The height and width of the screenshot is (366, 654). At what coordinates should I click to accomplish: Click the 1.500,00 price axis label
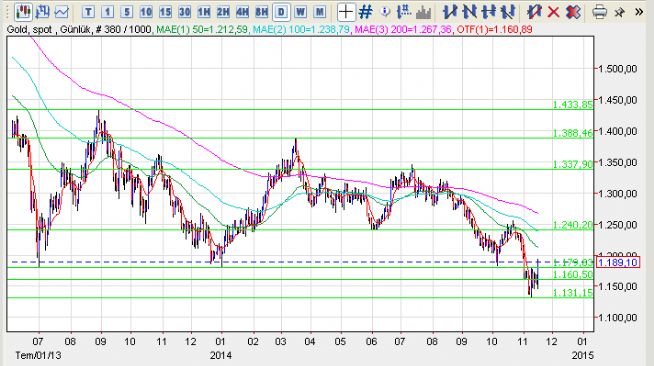click(x=618, y=69)
